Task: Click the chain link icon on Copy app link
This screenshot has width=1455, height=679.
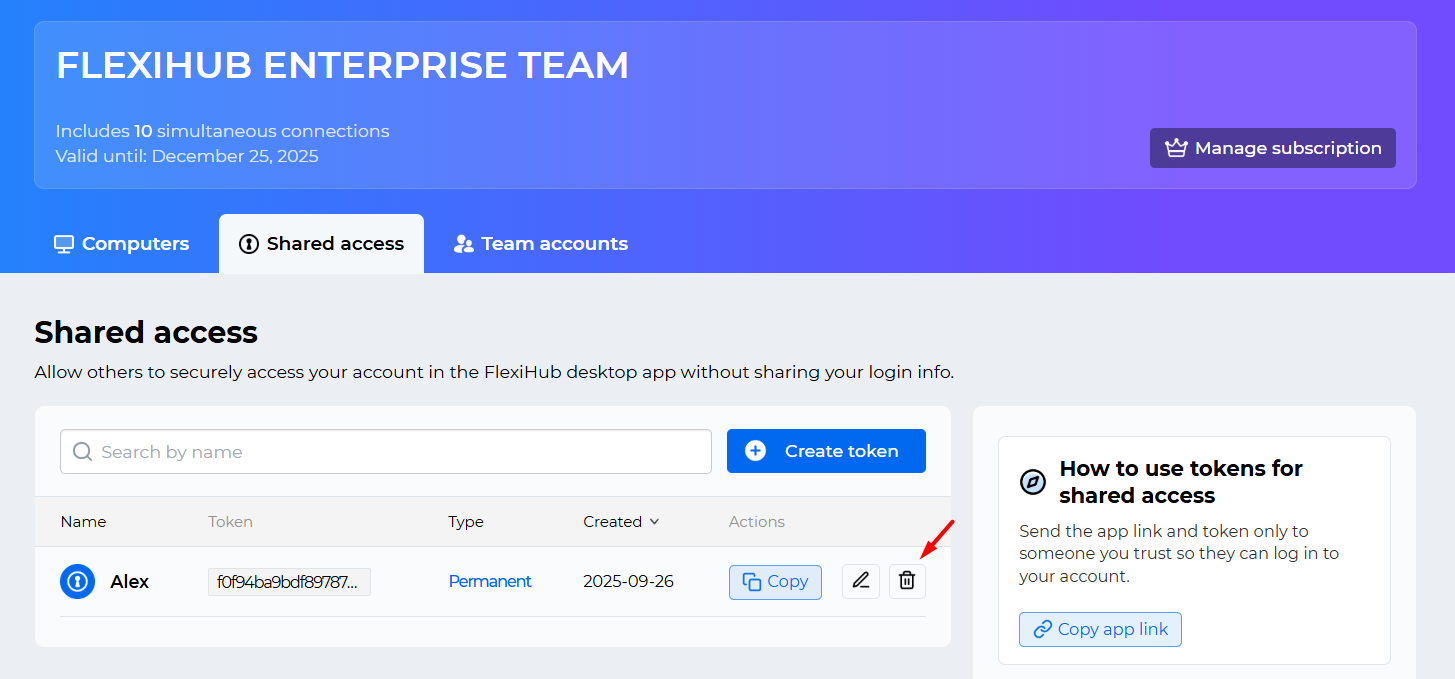Action: click(x=1043, y=629)
